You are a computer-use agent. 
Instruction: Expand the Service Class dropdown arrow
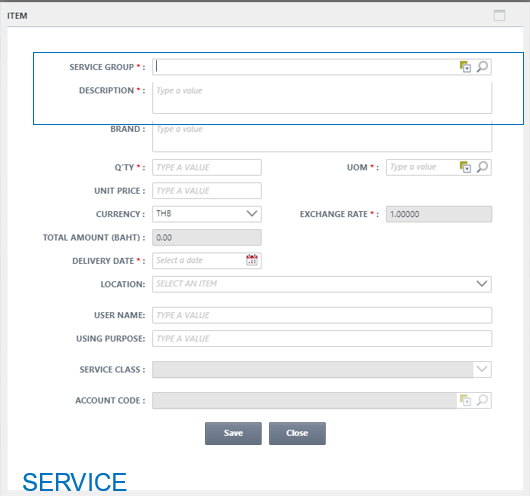click(x=482, y=369)
